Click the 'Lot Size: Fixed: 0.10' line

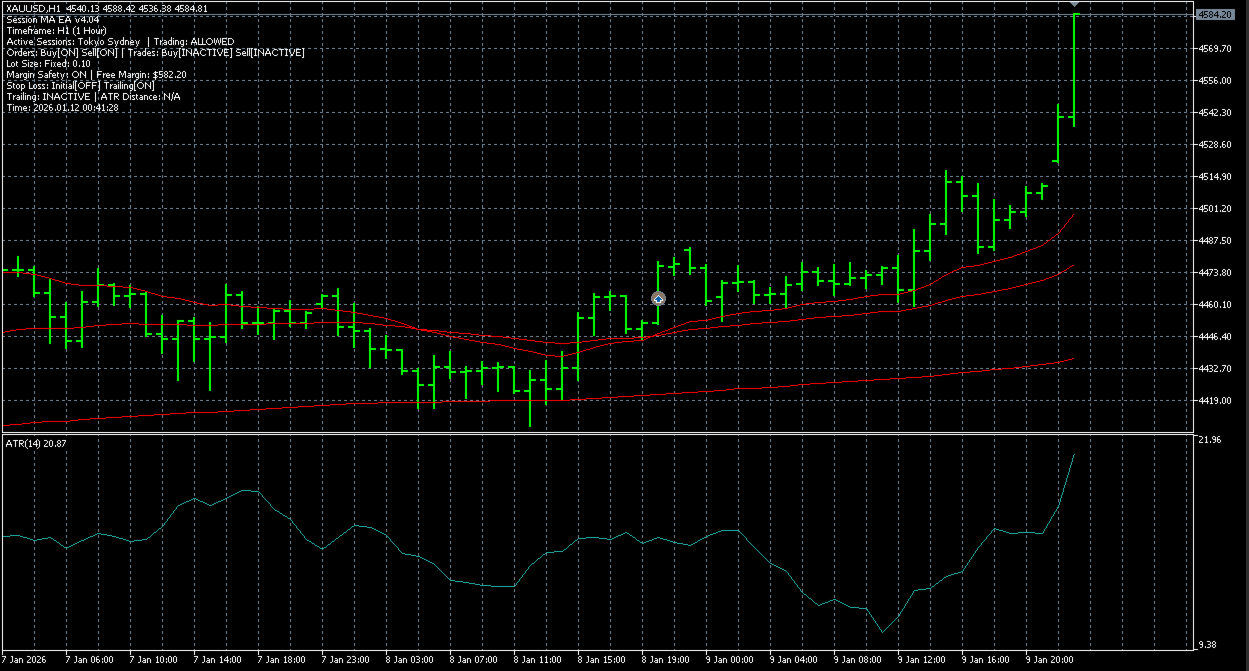click(48, 64)
